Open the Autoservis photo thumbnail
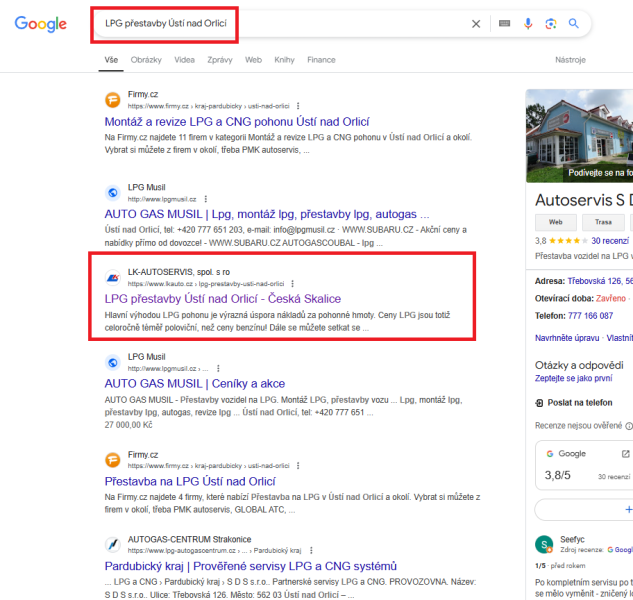 pos(579,136)
